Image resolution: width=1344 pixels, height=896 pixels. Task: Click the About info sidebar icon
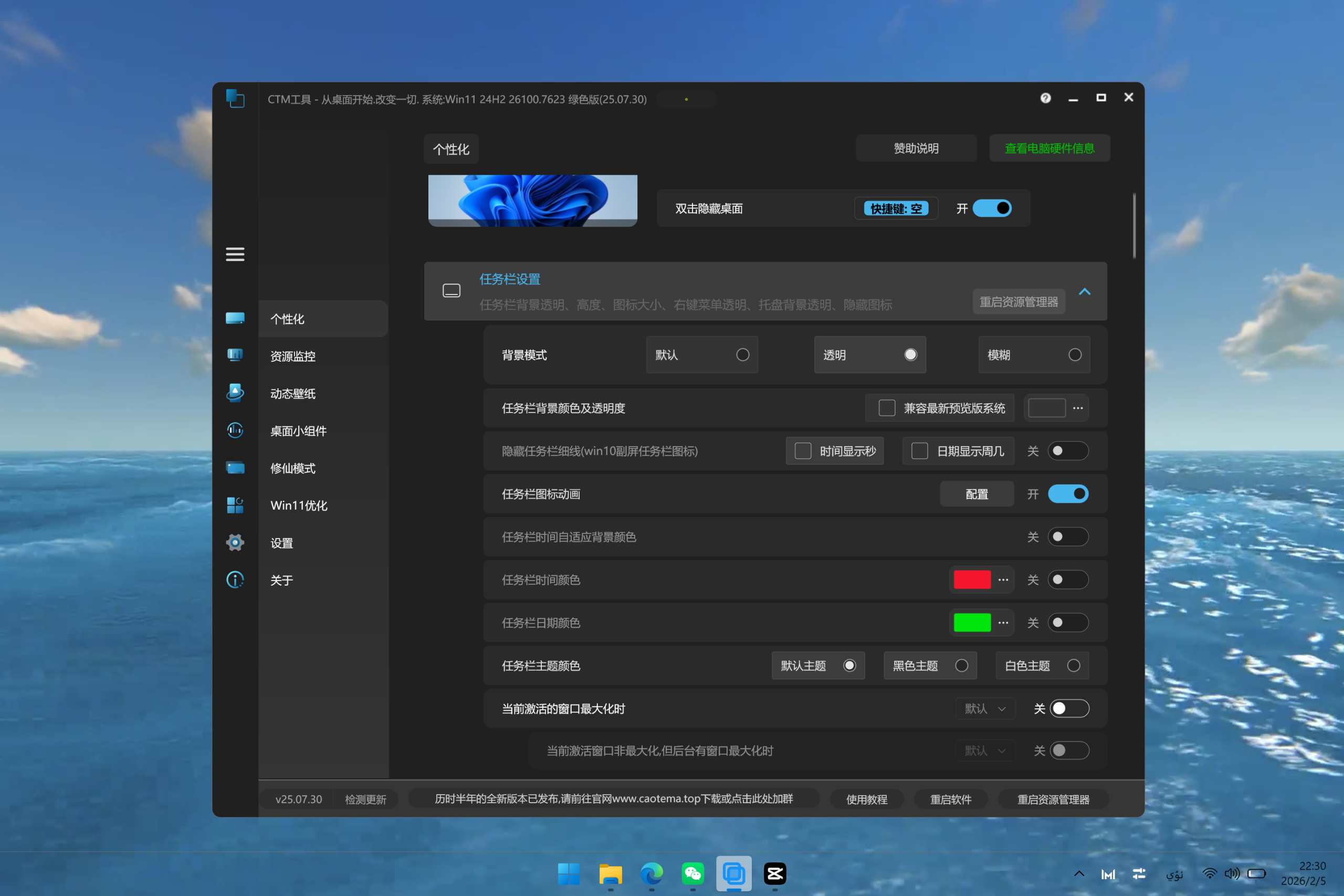click(x=235, y=580)
